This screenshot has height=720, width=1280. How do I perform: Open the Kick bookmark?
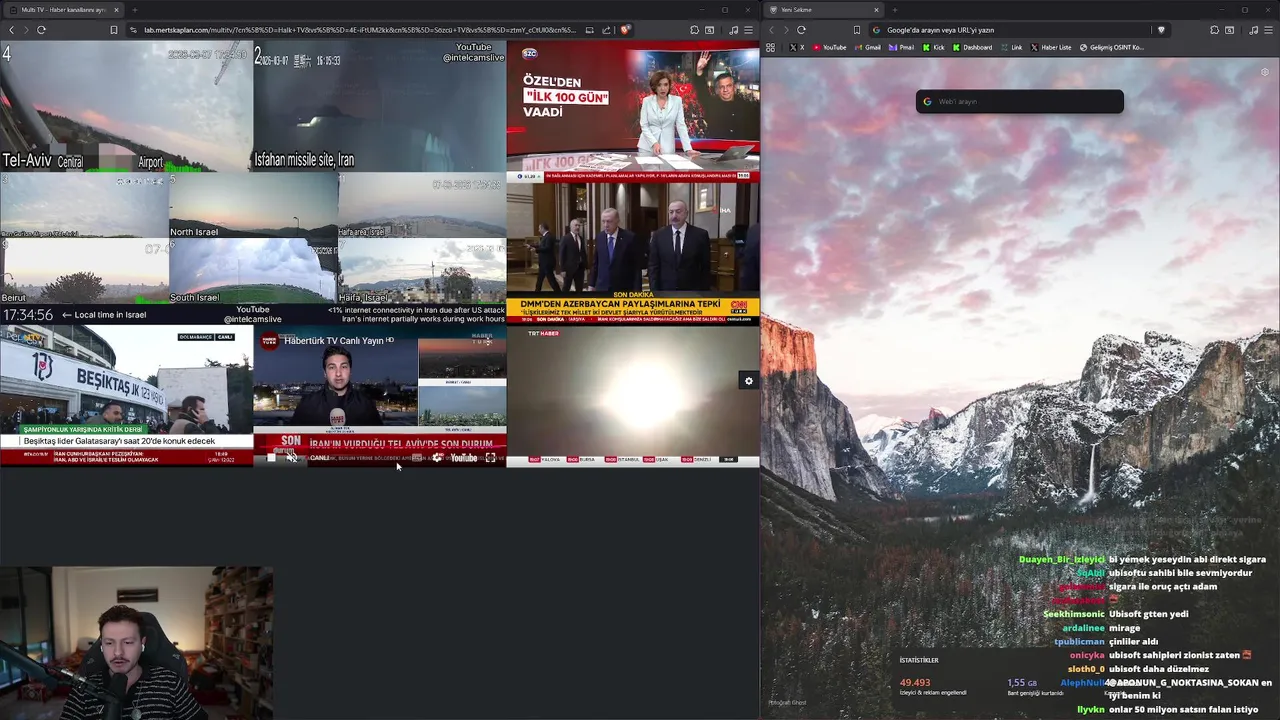coord(933,47)
